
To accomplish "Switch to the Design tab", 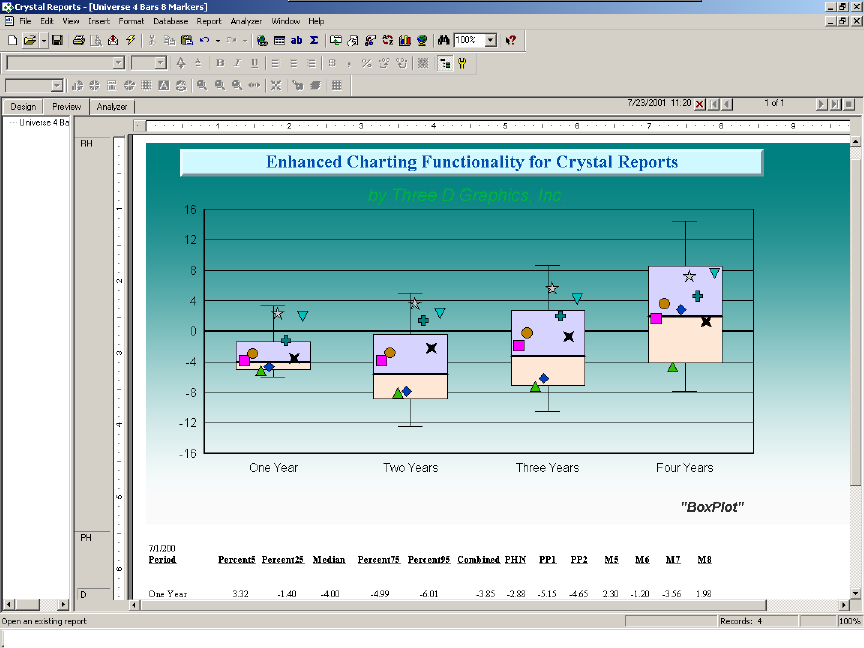I will coord(23,107).
